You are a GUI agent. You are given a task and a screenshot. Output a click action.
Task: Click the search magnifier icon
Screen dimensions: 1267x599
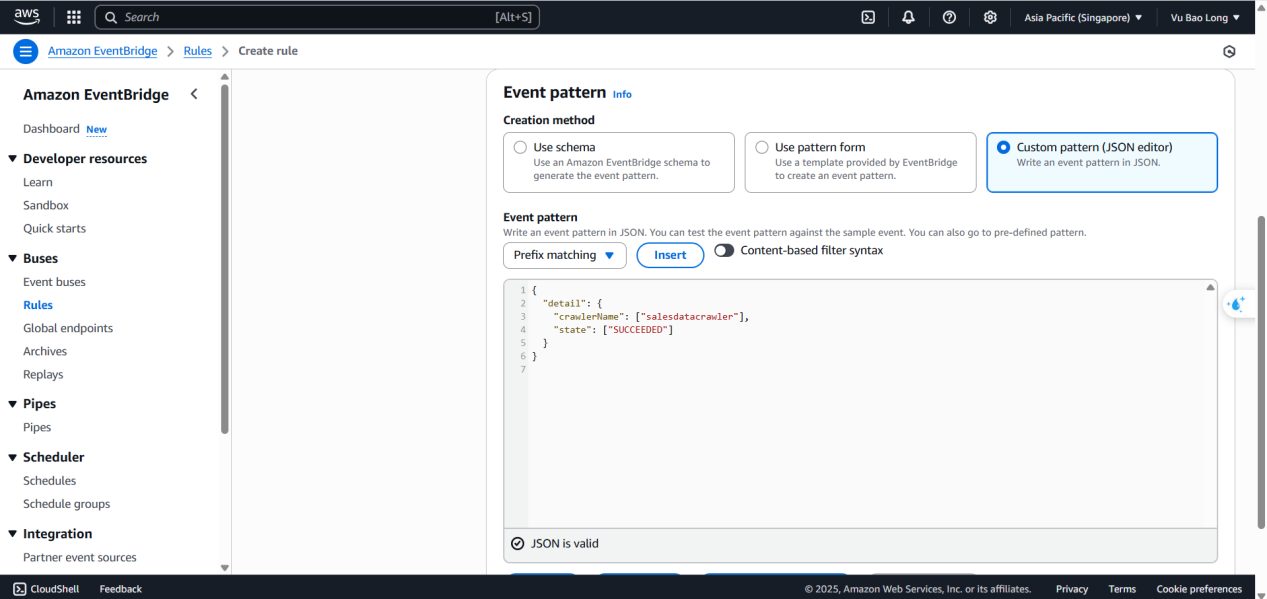(x=111, y=17)
